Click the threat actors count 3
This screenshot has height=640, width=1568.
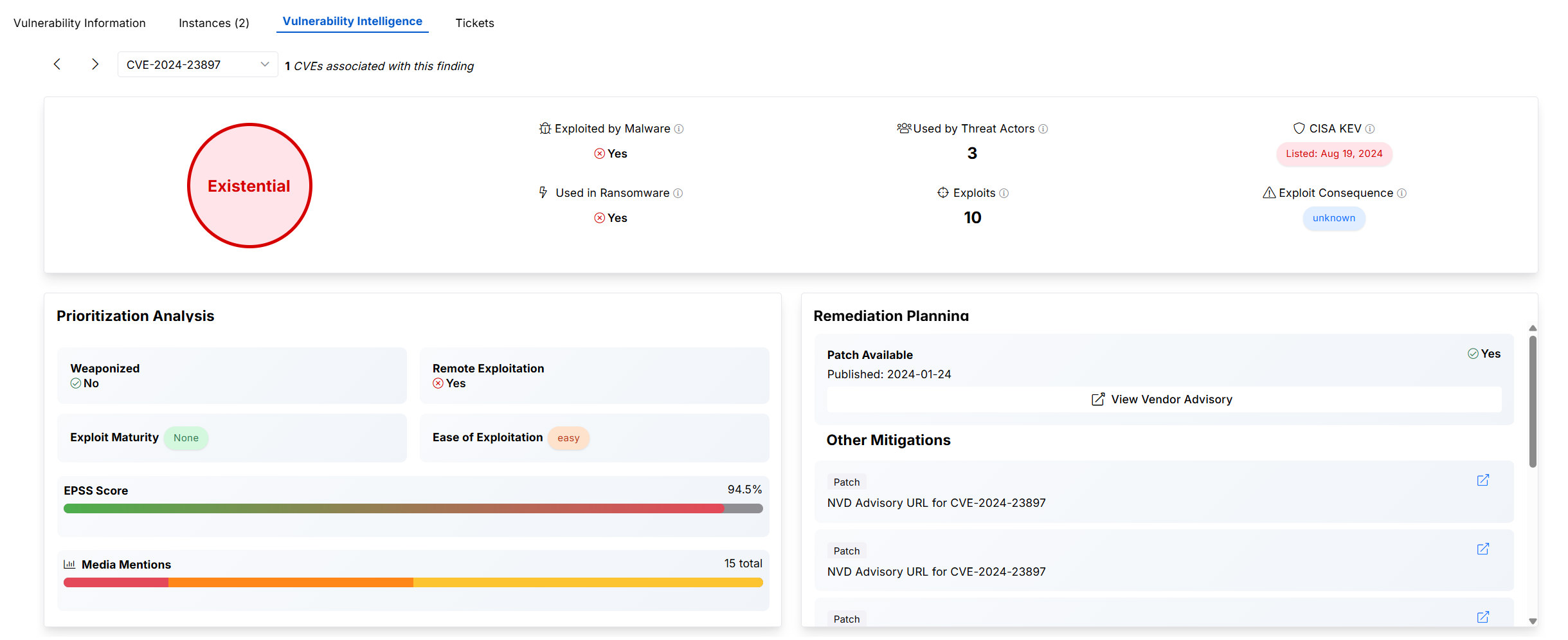coord(972,153)
